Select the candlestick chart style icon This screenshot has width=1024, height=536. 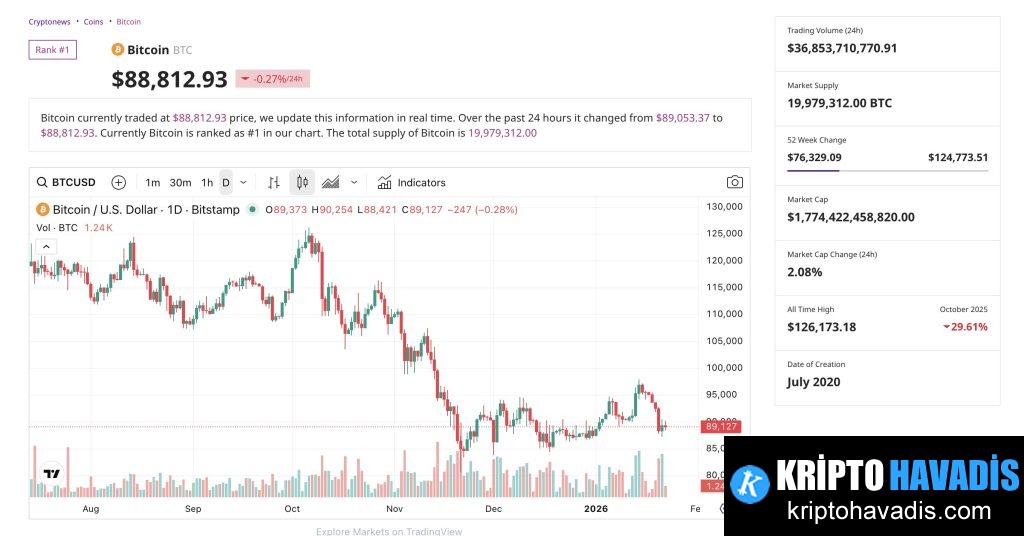pyautogui.click(x=302, y=182)
